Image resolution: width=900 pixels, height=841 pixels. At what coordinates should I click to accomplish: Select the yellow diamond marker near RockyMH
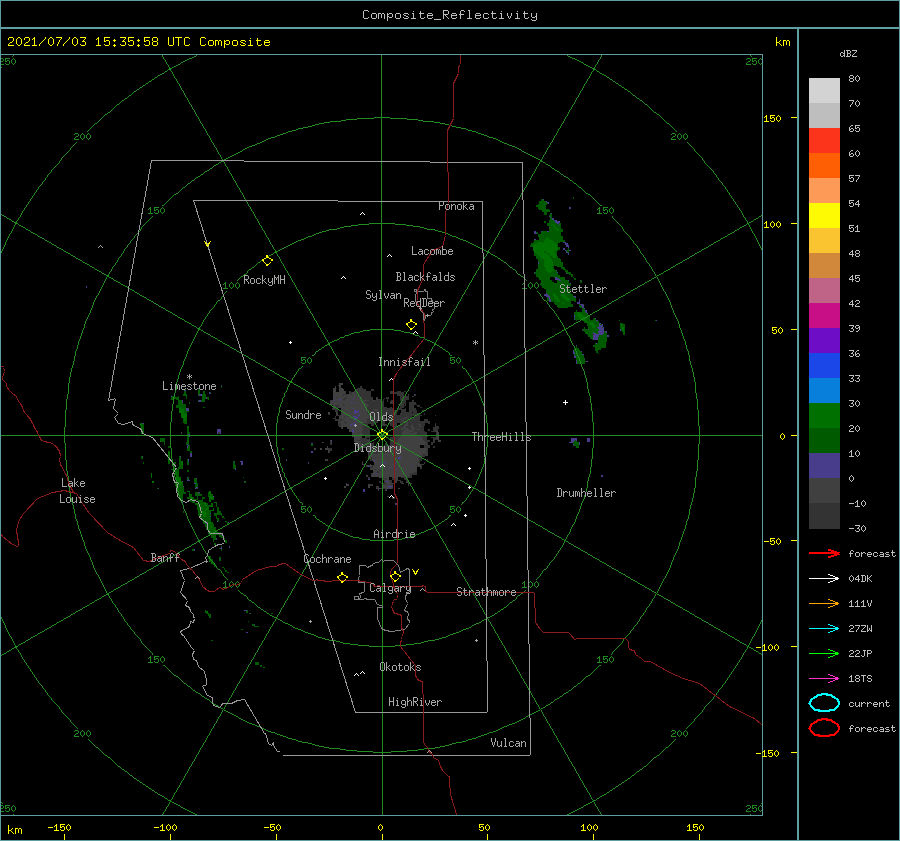pyautogui.click(x=267, y=261)
